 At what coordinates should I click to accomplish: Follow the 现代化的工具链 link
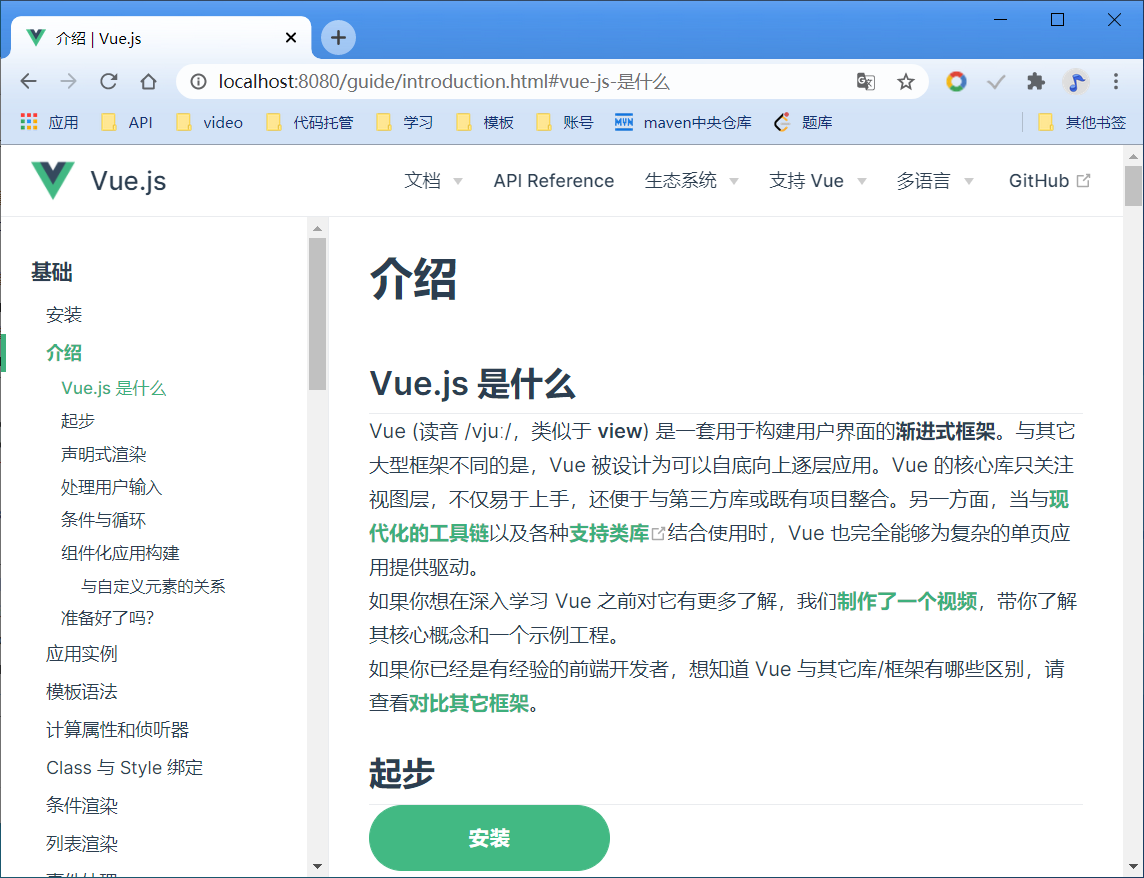428,533
